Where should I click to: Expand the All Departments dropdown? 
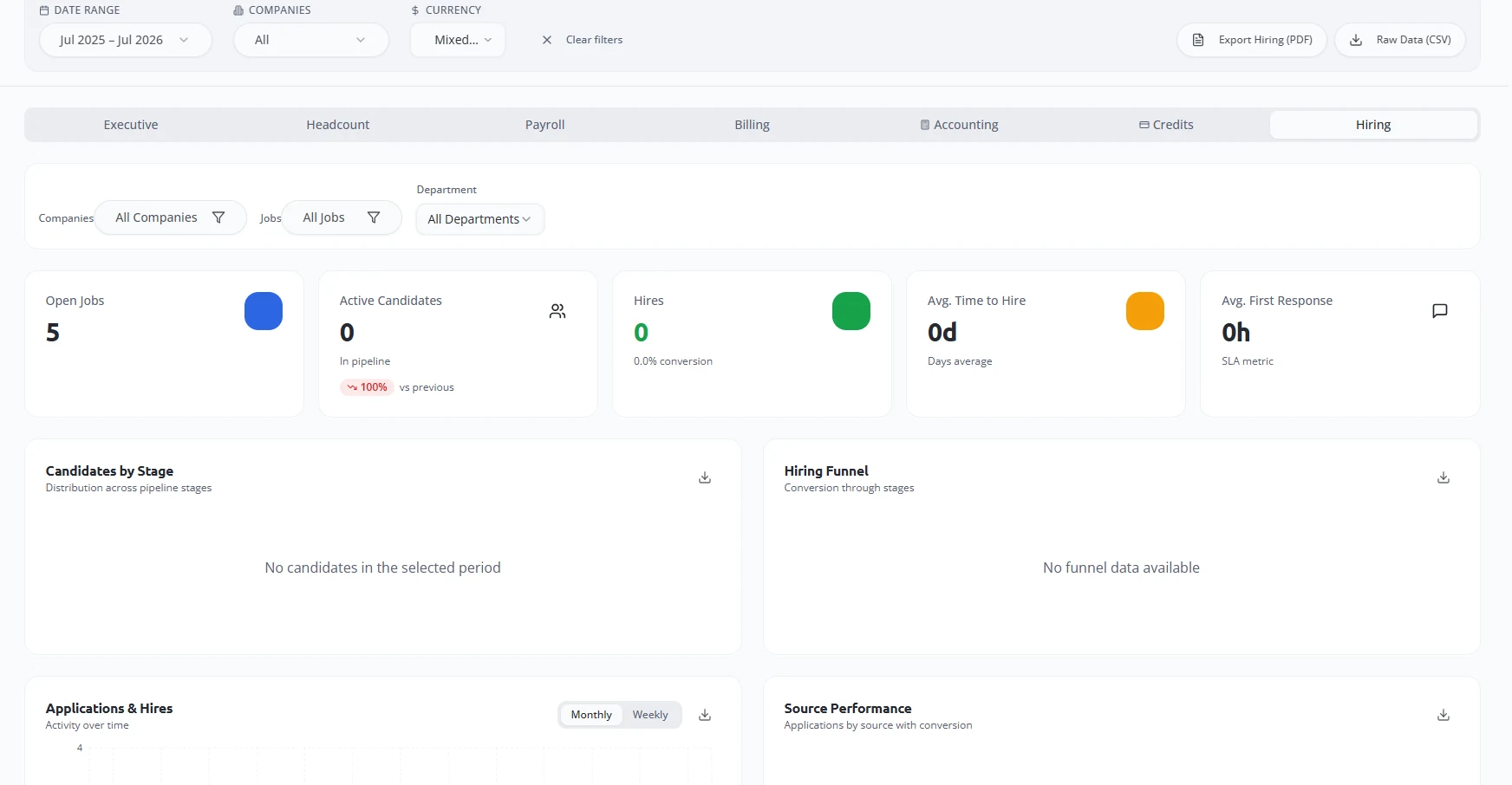(x=479, y=219)
